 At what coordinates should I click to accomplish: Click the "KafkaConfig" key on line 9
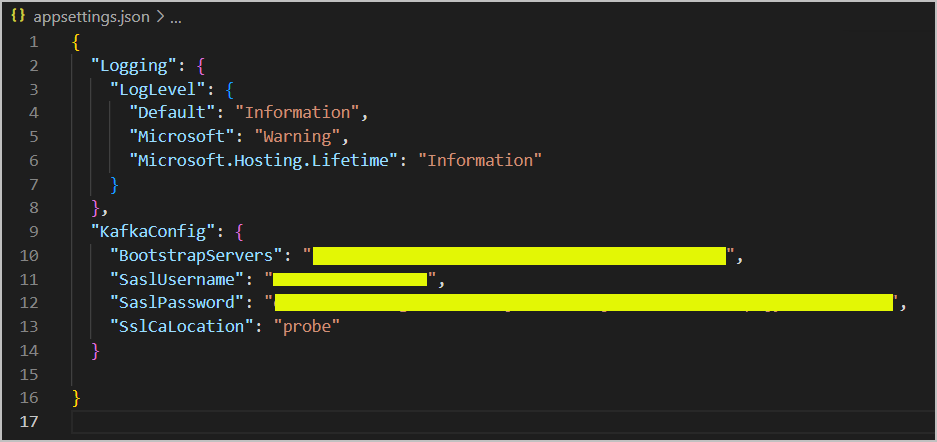[154, 231]
